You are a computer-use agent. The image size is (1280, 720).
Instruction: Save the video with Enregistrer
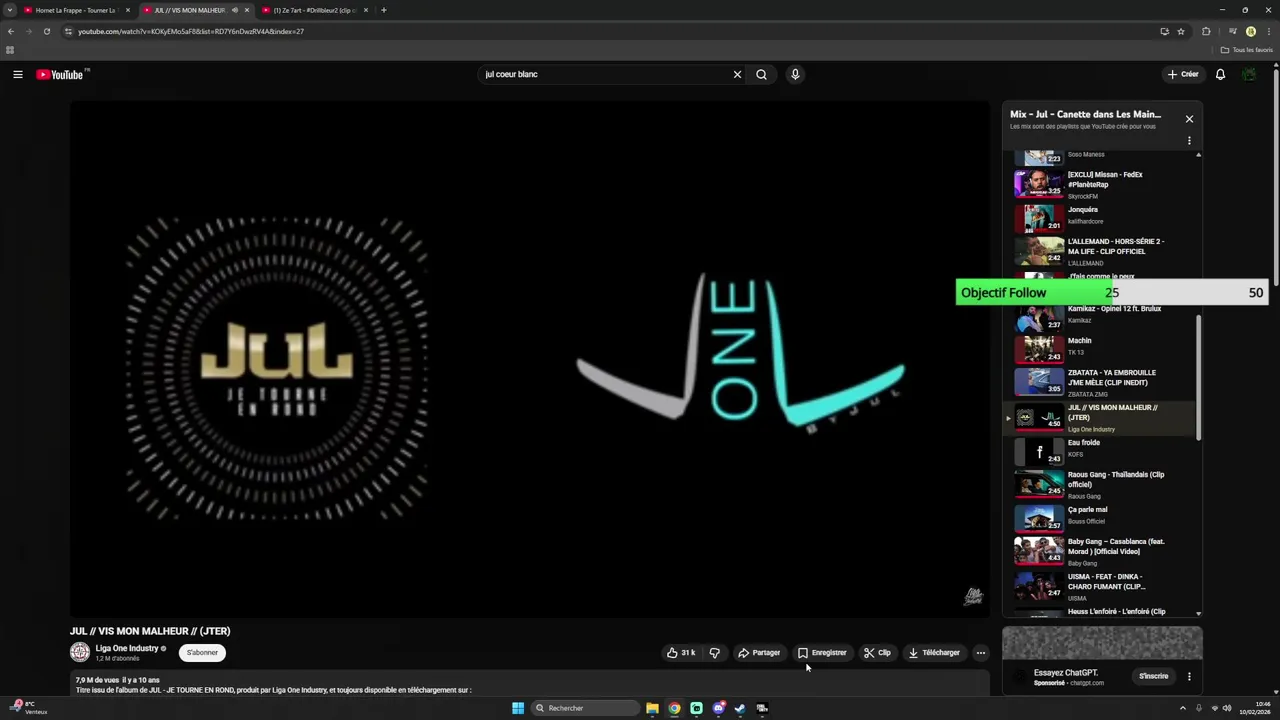click(x=822, y=653)
